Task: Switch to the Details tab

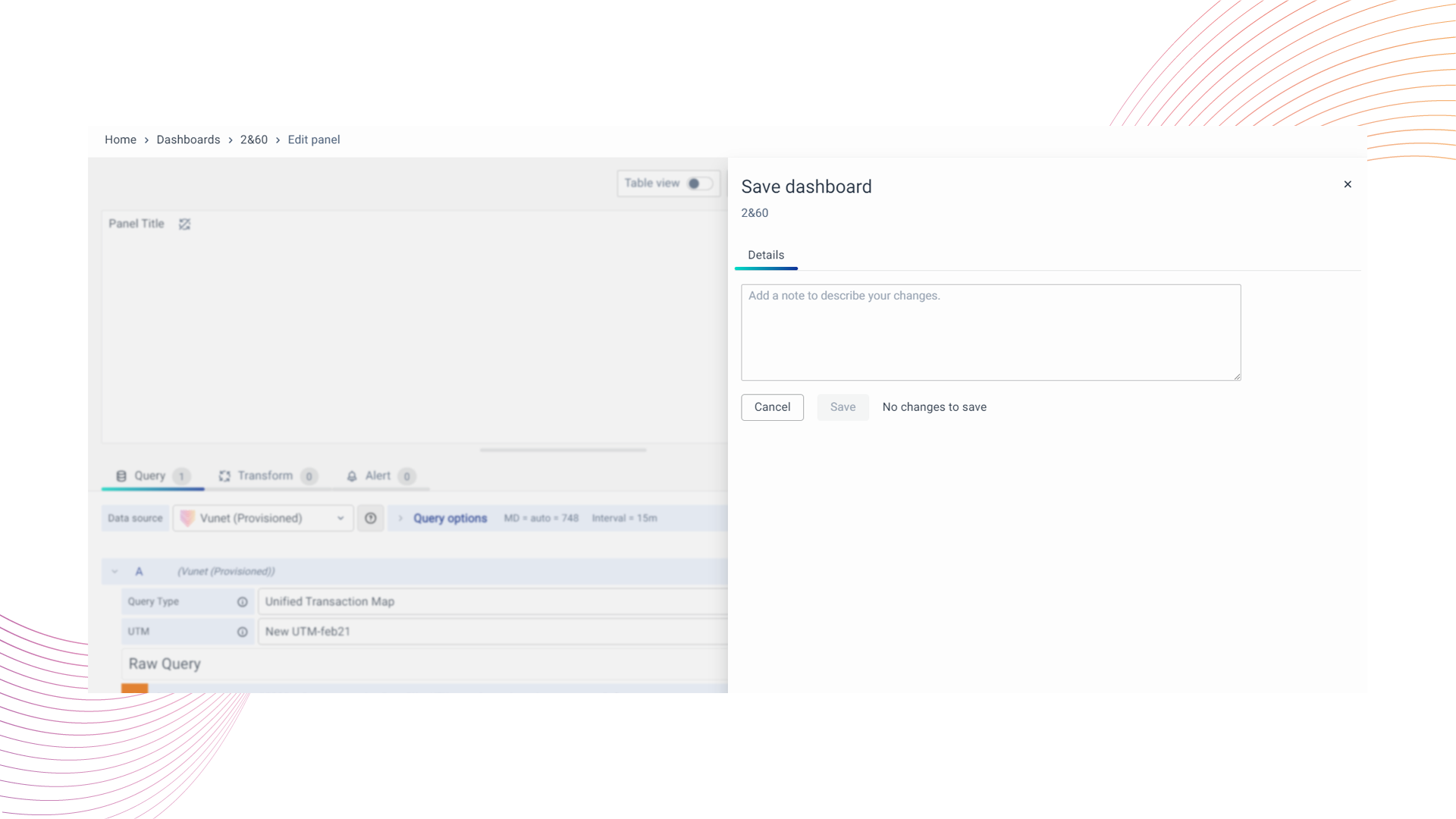Action: pyautogui.click(x=766, y=256)
